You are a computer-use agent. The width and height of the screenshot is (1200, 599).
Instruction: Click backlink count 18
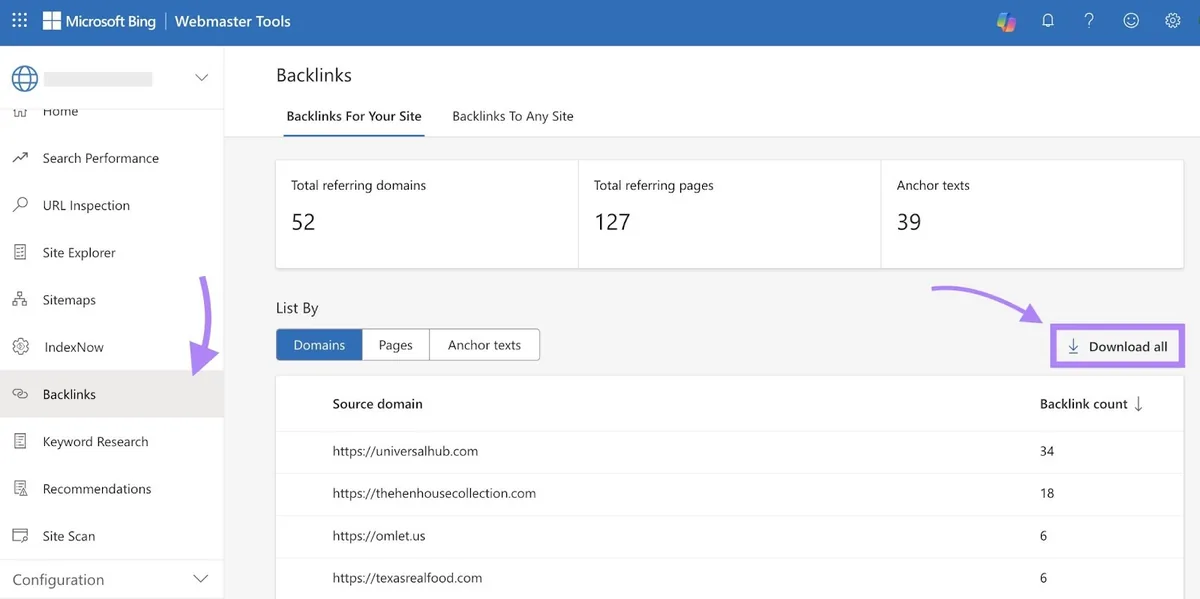1047,493
